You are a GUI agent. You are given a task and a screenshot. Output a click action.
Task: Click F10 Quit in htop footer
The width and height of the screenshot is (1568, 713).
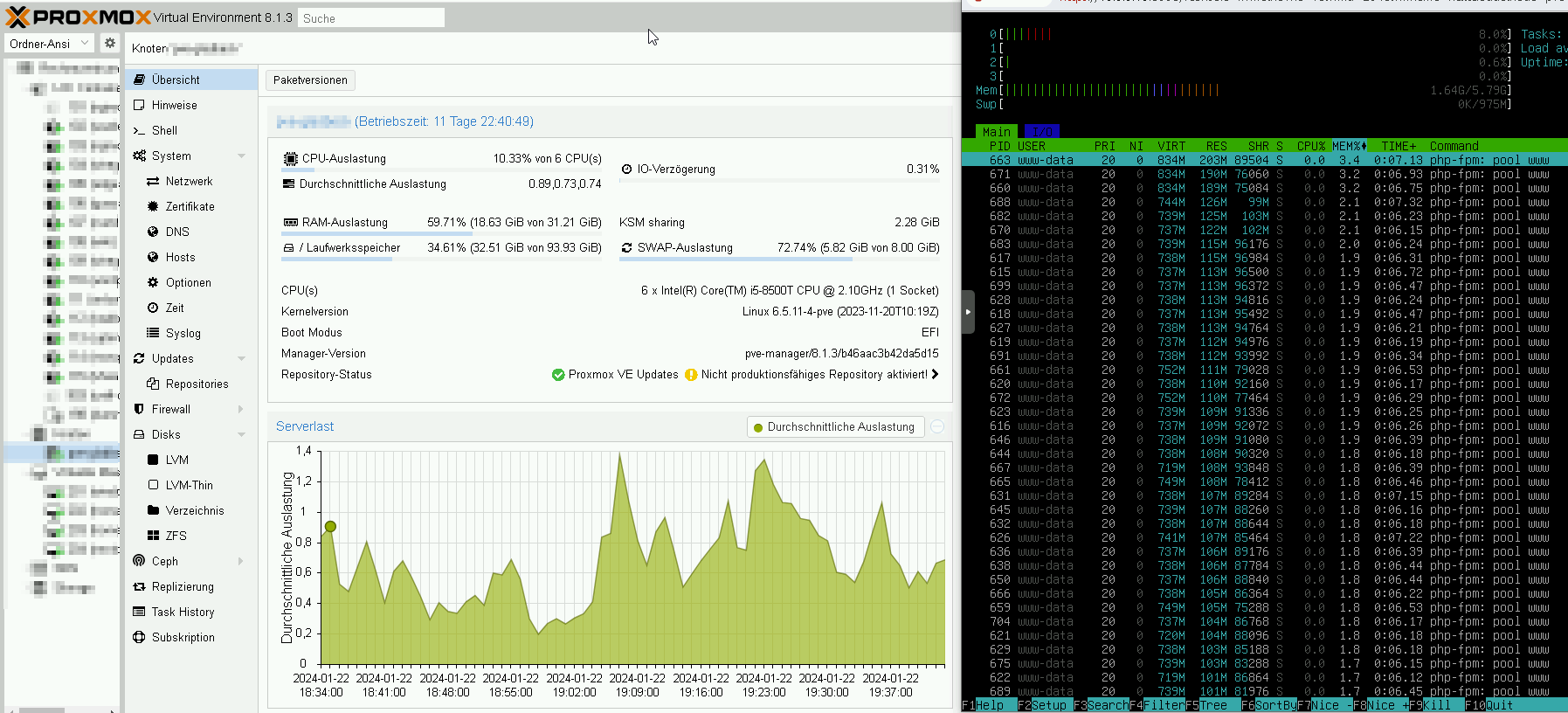pyautogui.click(x=1489, y=705)
